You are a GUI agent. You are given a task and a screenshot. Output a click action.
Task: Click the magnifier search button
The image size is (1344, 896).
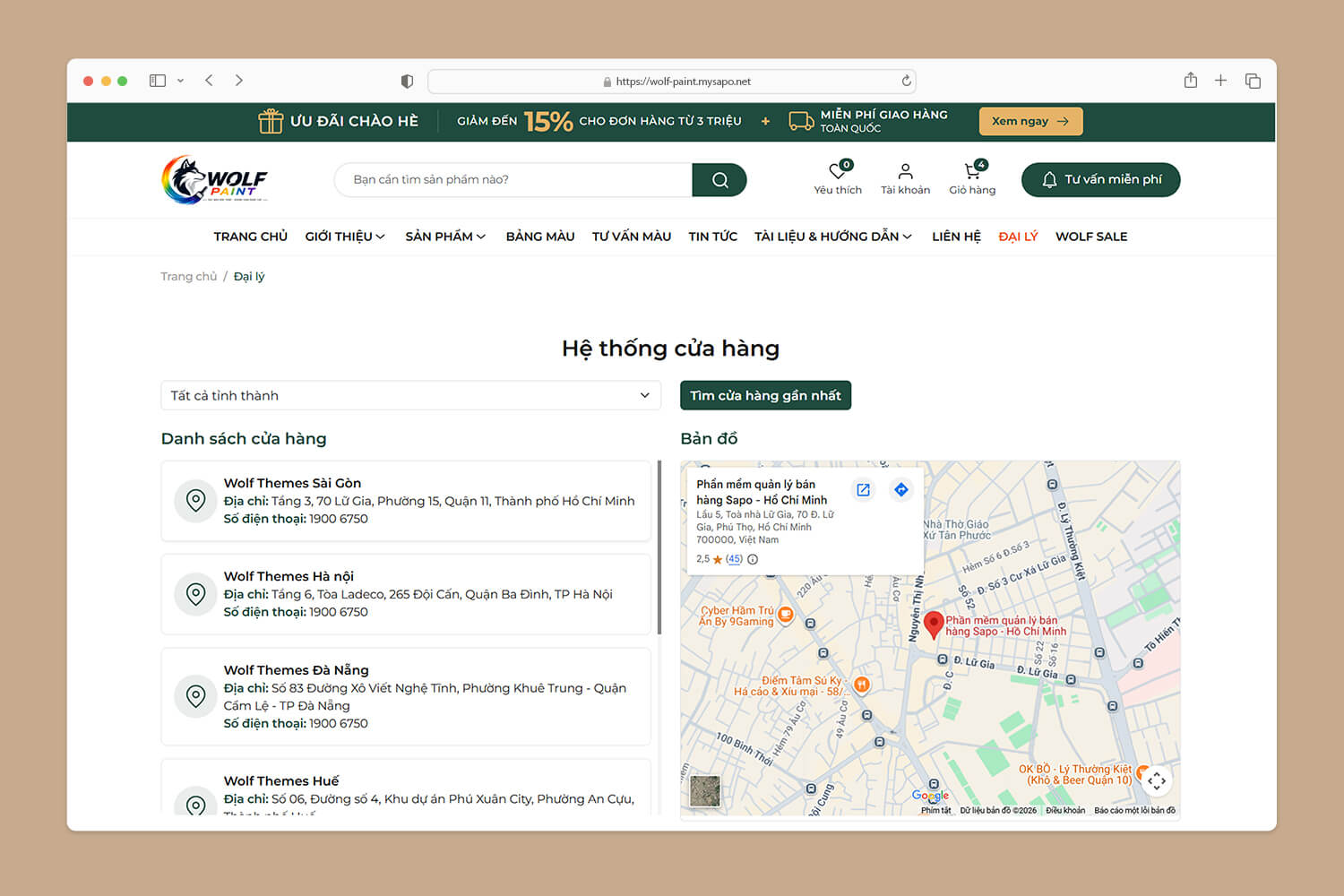(x=719, y=180)
